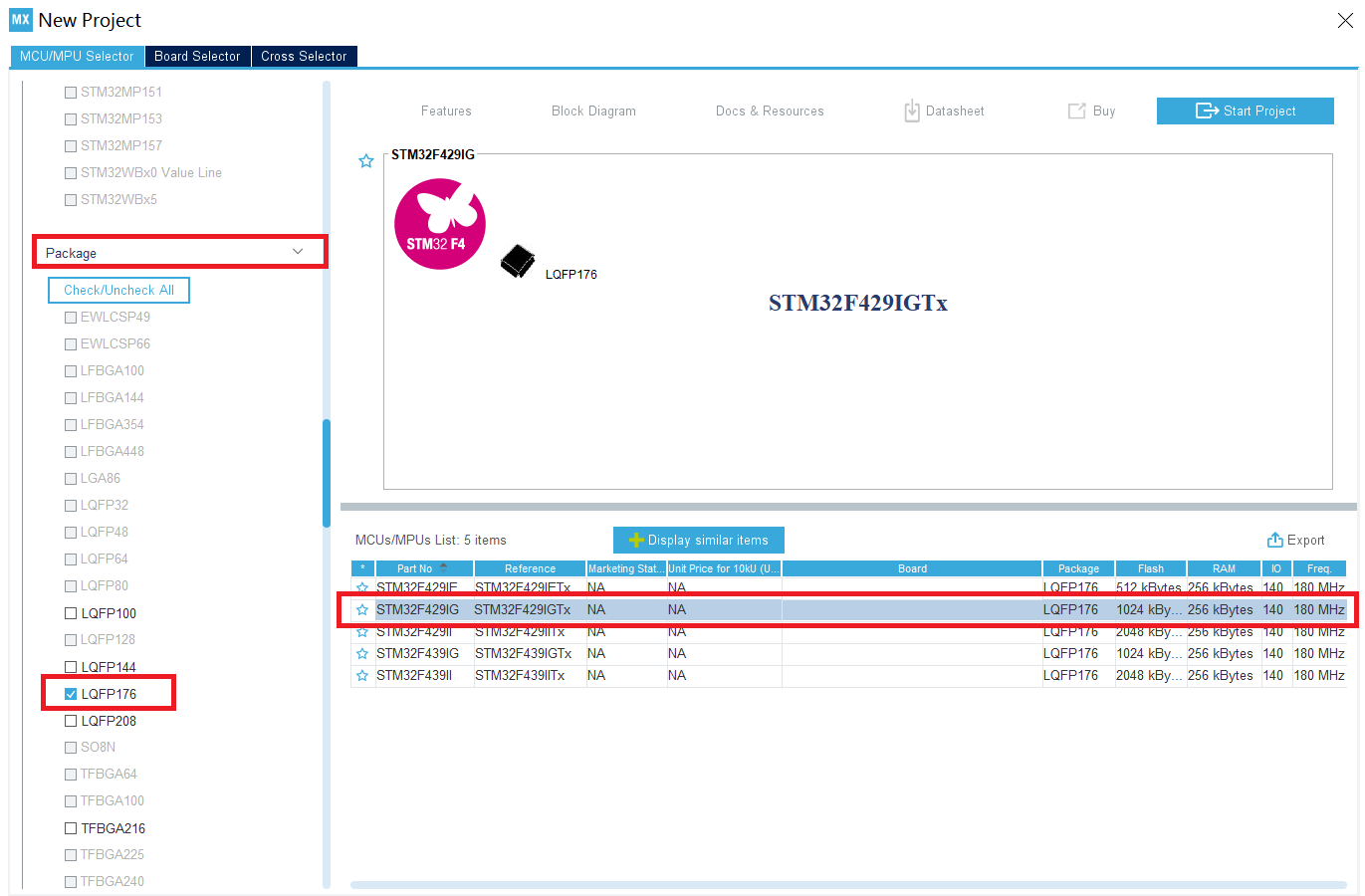Click the horizontal splitter bar above MCU list
Viewport: 1365px width, 896px height.
click(848, 507)
